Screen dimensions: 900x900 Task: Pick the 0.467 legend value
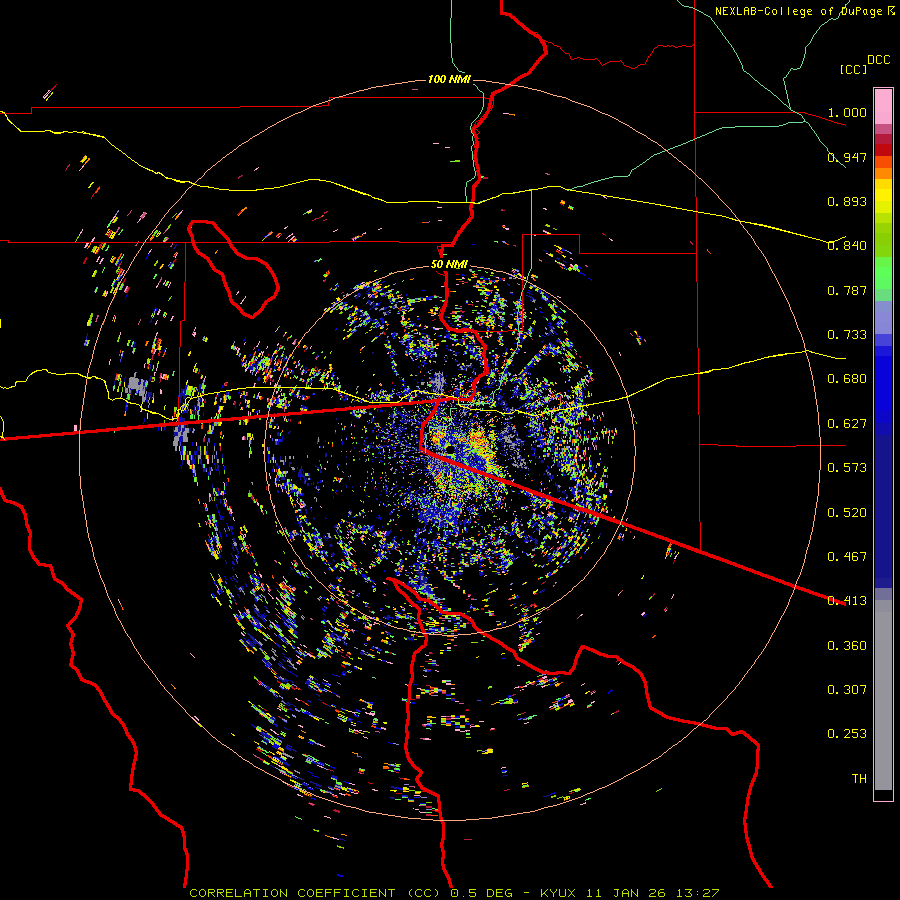click(x=847, y=557)
